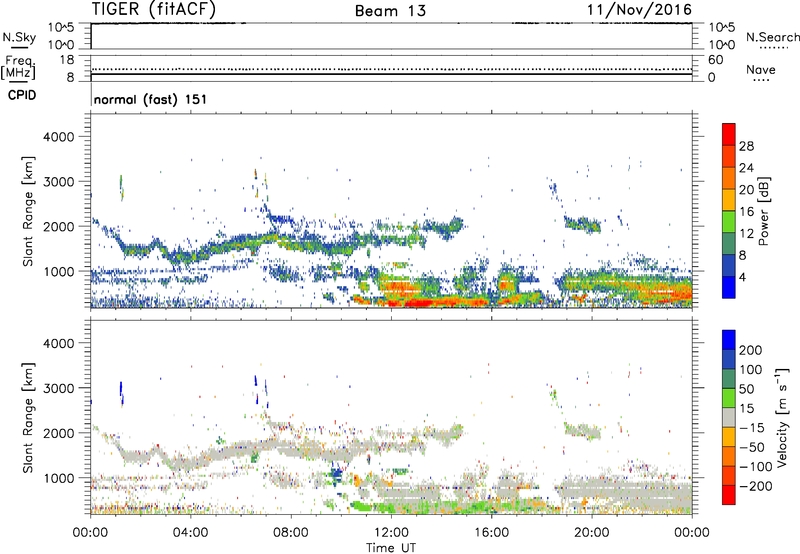Select the Beam 13 header label
The image size is (800, 554).
click(x=390, y=11)
